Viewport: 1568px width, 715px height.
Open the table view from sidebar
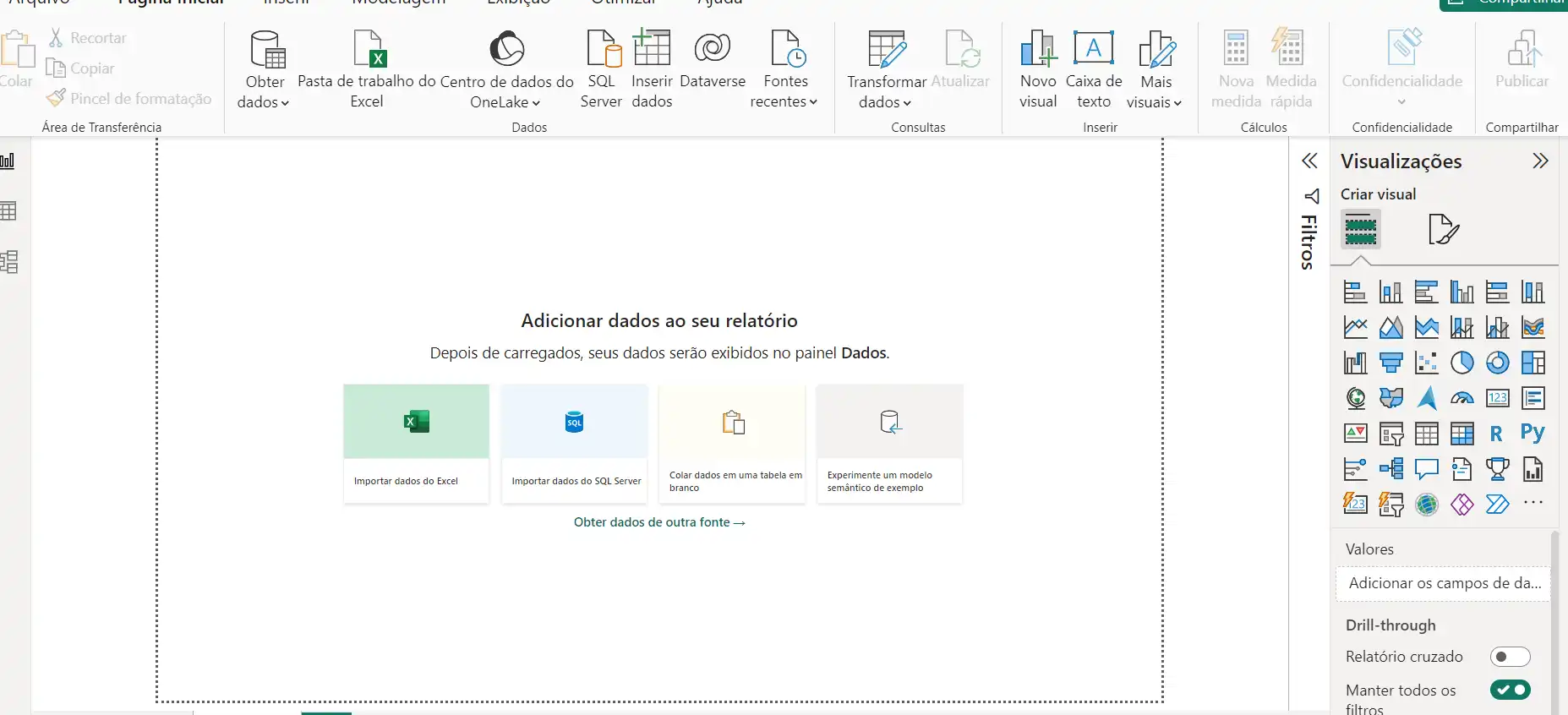[8, 210]
